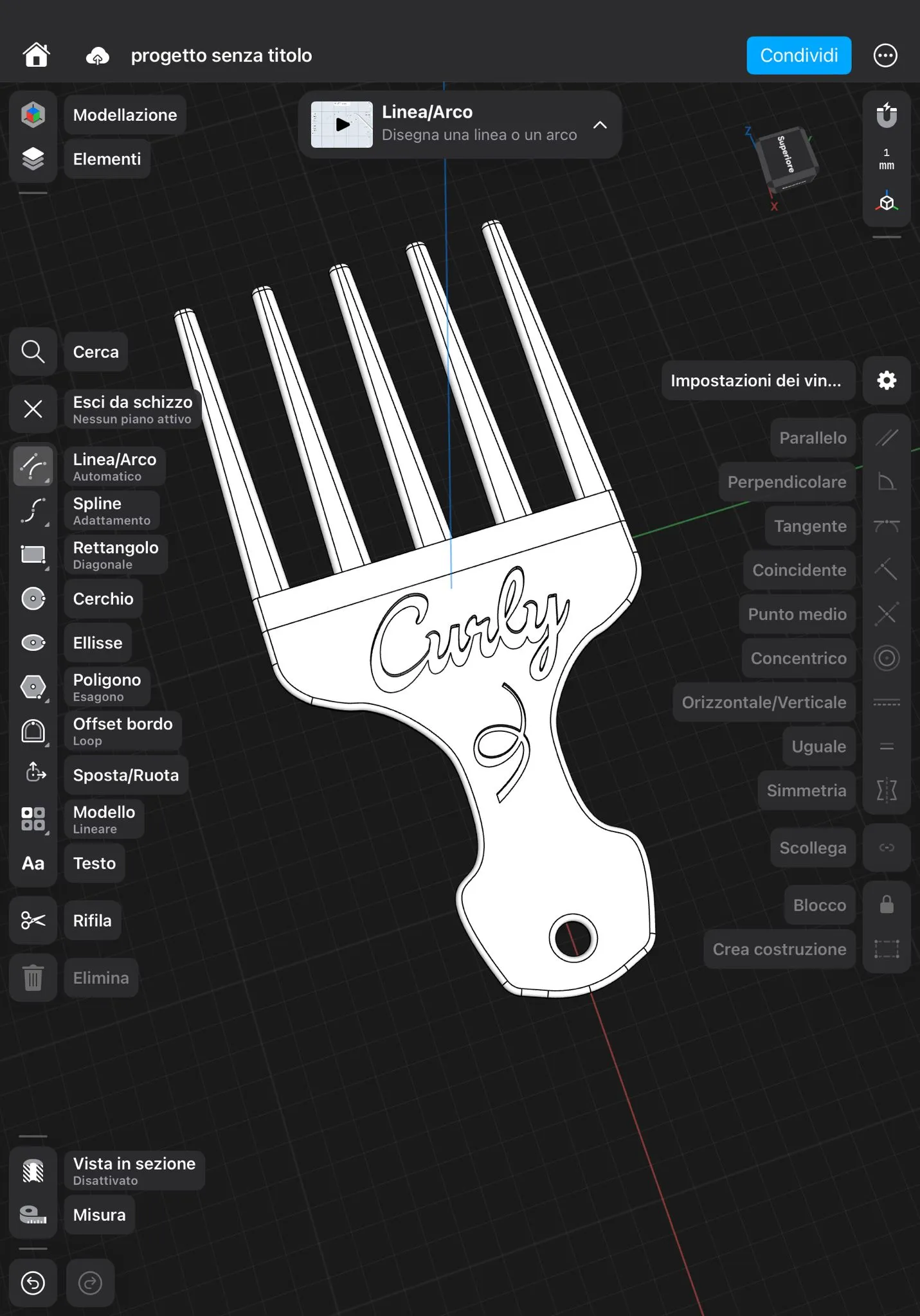Screen dimensions: 920x1316
Task: Open the more options ellipsis menu
Action: coord(885,55)
